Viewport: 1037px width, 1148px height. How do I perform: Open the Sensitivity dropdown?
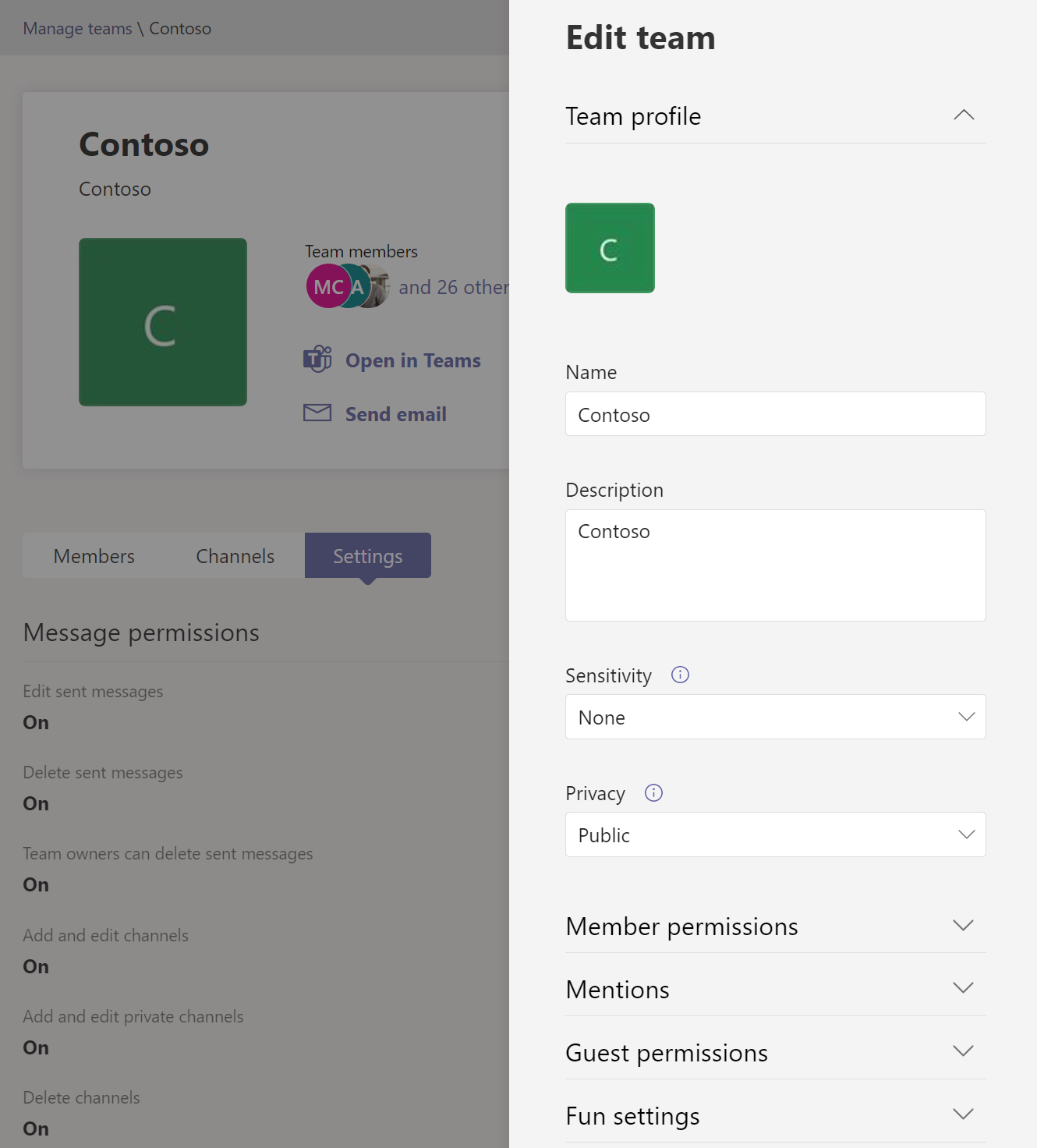point(776,717)
